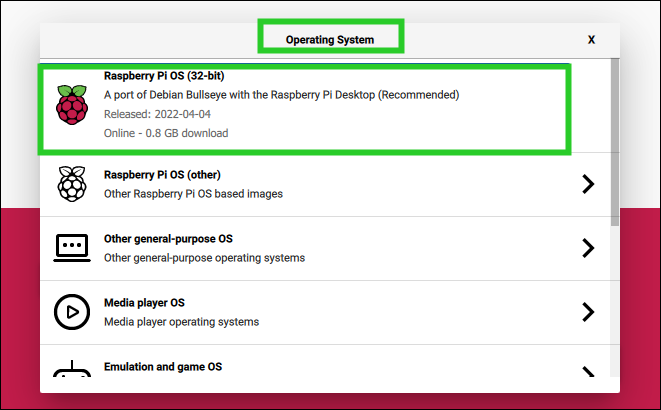
Task: Close the Operating System dialog with X
Action: point(591,40)
